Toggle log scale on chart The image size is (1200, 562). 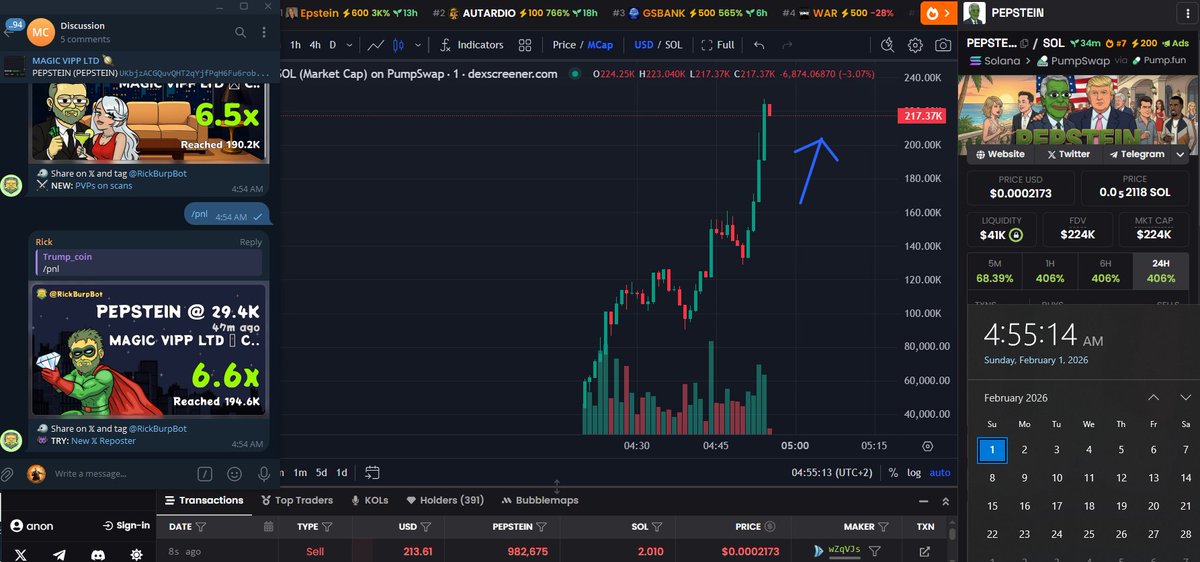pyautogui.click(x=914, y=472)
